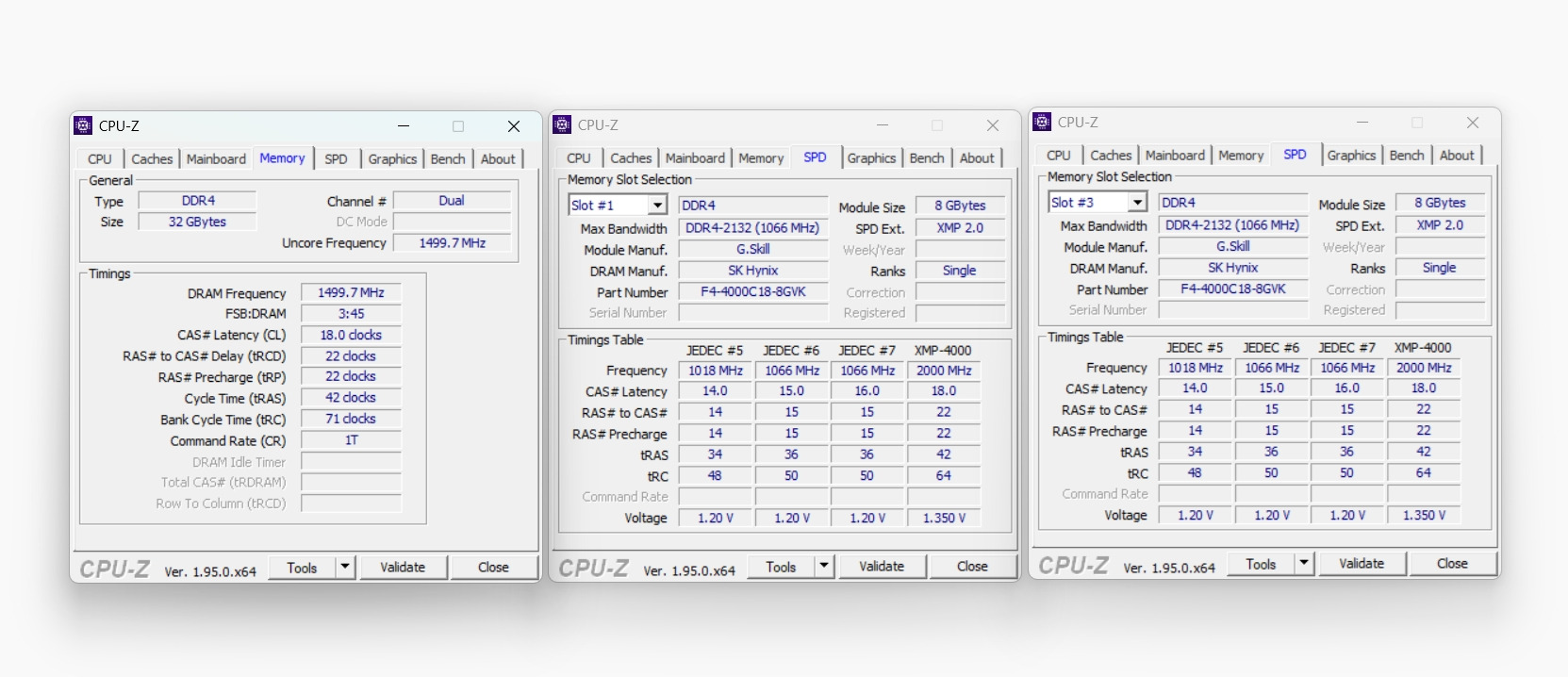Click Tools button in the Slot #3 window

click(x=1261, y=564)
